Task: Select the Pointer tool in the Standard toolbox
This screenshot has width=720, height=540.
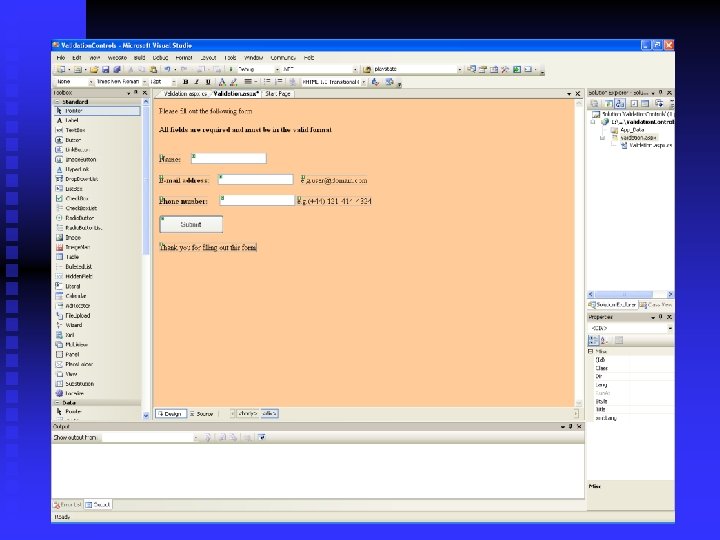Action: pyautogui.click(x=97, y=111)
